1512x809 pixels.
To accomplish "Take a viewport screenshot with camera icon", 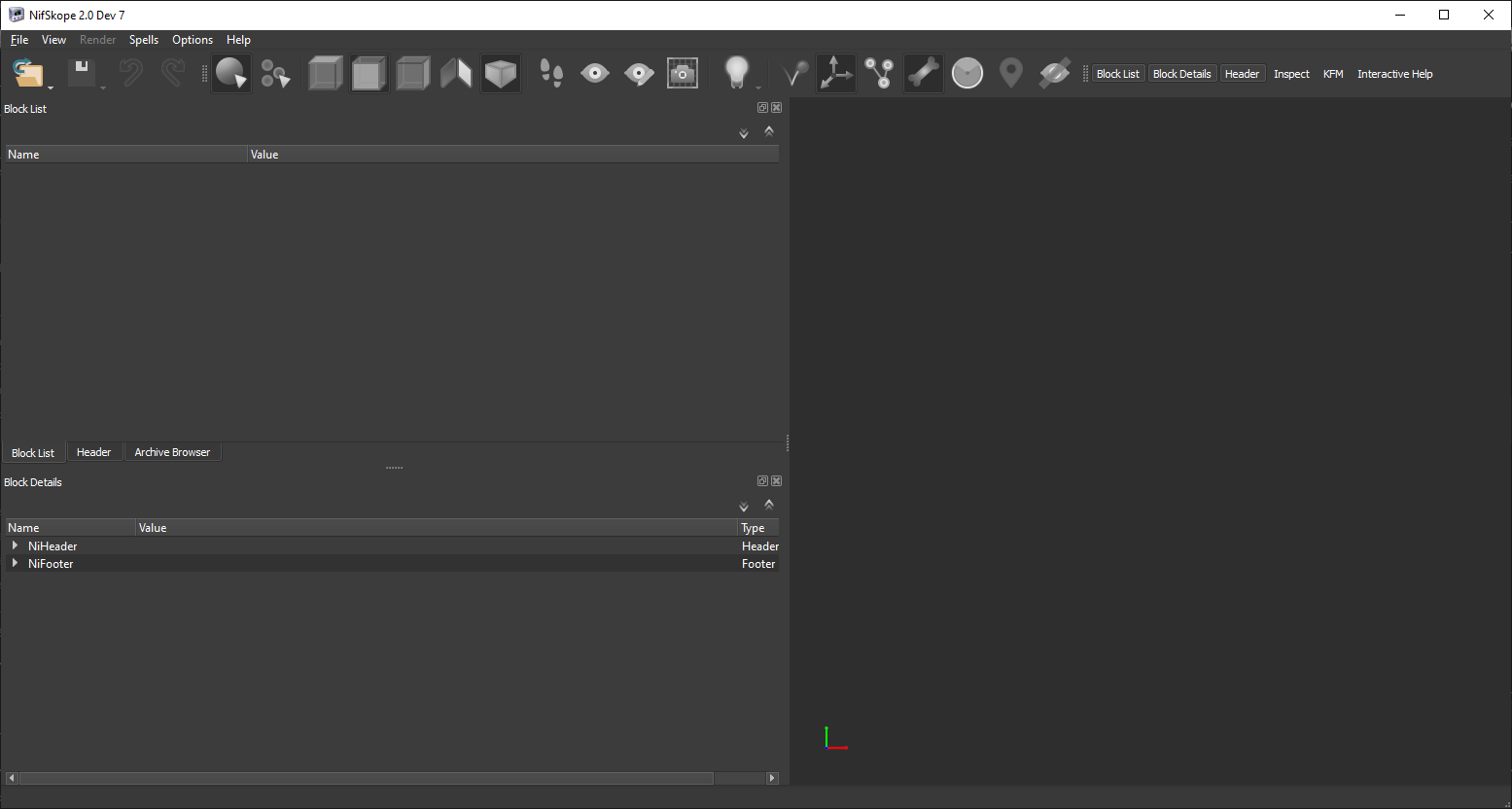I will (683, 74).
